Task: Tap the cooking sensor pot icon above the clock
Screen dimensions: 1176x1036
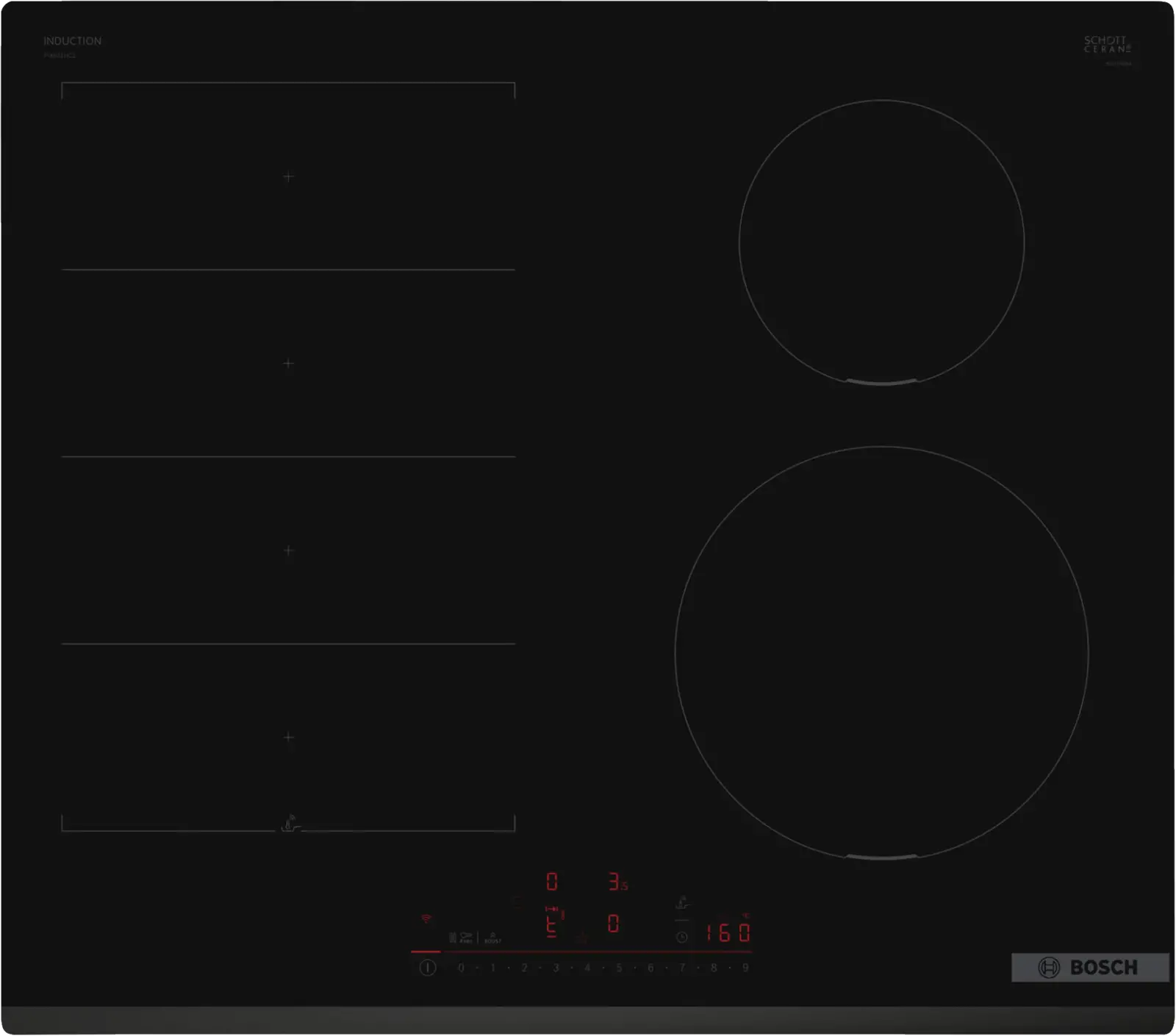Action: [682, 902]
